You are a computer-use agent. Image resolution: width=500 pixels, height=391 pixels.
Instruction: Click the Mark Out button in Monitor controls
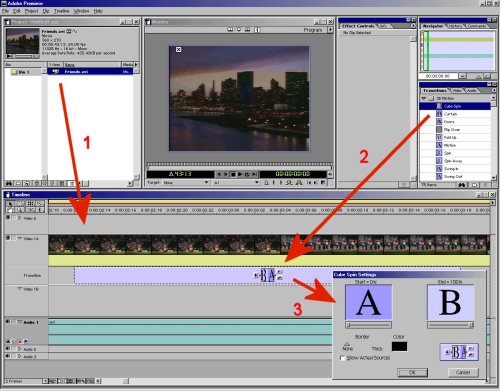click(x=281, y=183)
